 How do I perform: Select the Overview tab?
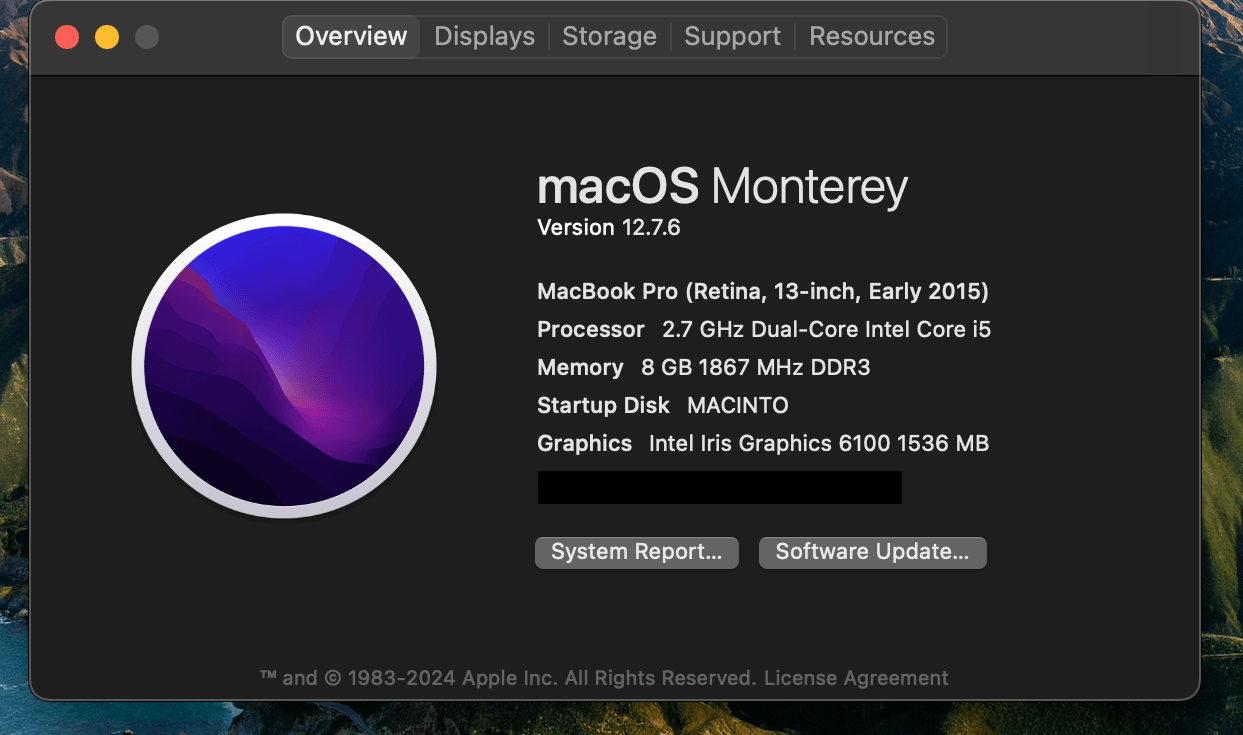click(351, 37)
